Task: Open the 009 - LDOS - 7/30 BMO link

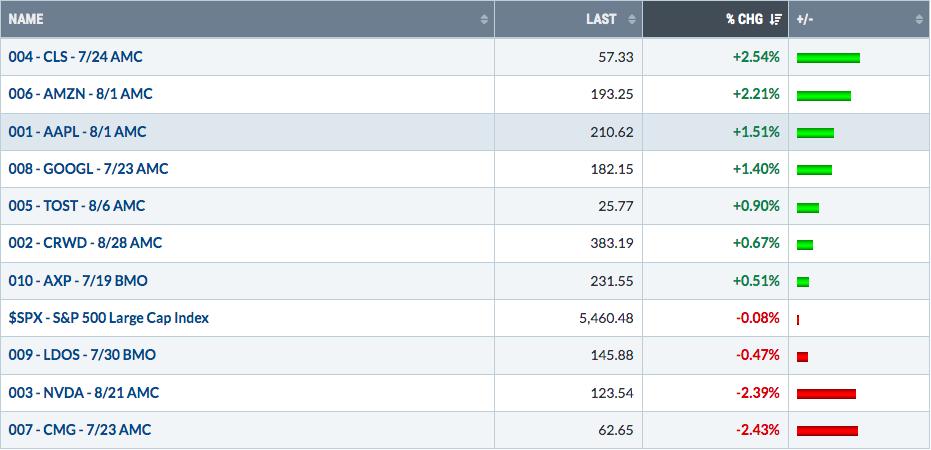Action: (82, 356)
